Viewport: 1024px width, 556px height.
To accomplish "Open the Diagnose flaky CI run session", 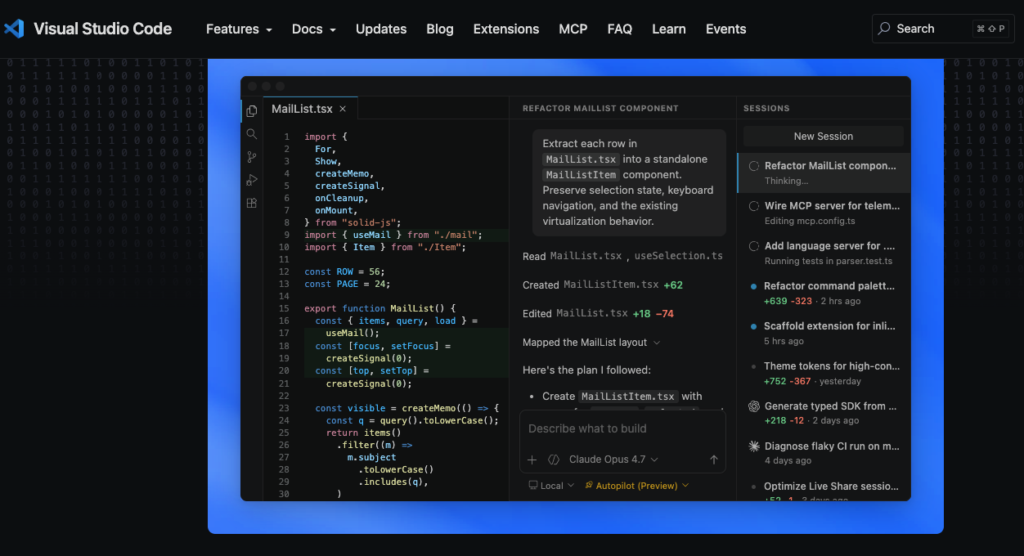I will coord(824,453).
